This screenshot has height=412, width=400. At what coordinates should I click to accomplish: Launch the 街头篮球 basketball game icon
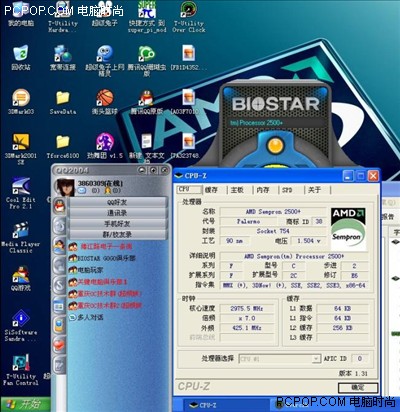pyautogui.click(x=105, y=102)
